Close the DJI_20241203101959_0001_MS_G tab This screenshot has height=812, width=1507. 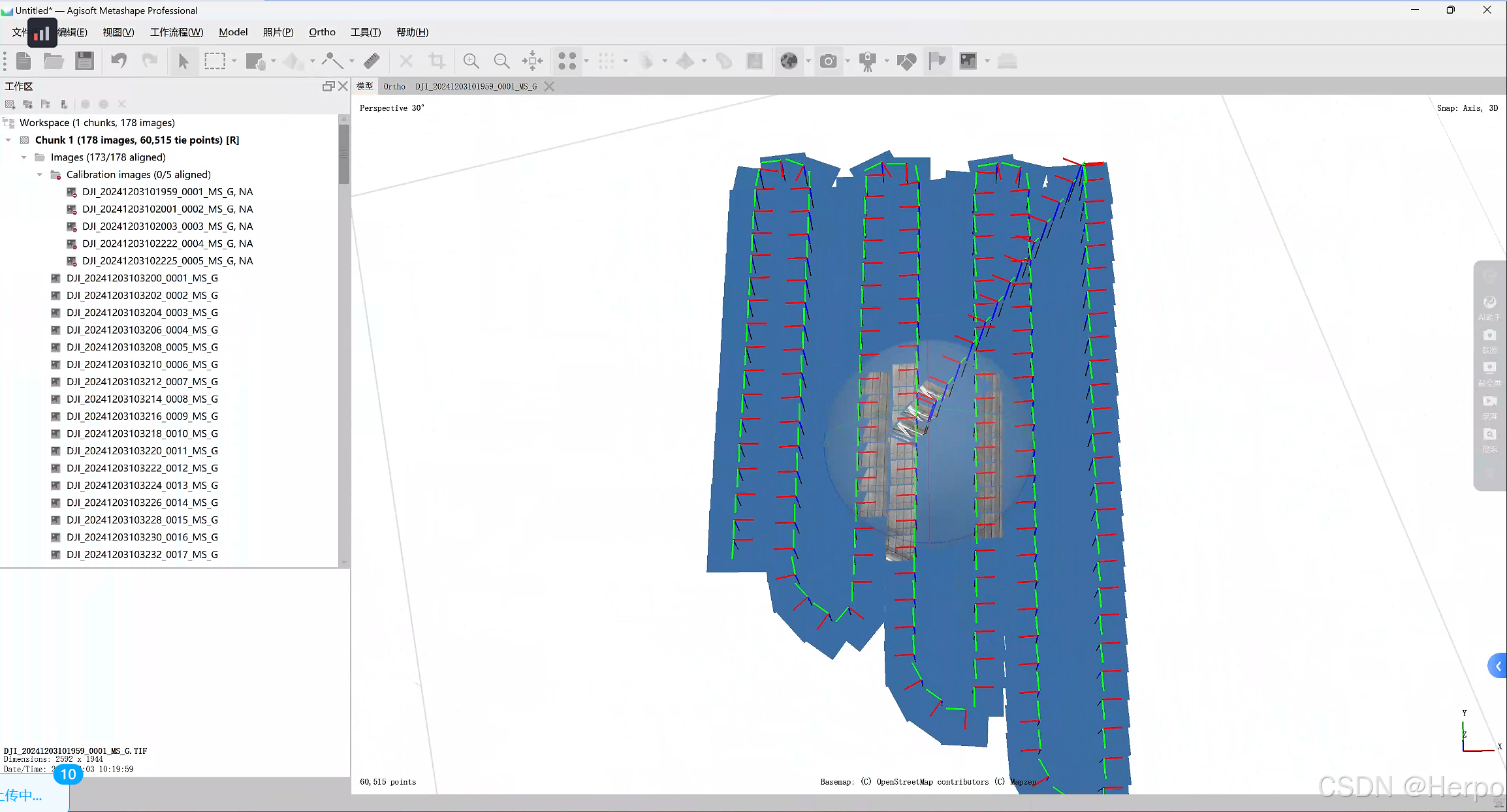[x=549, y=86]
